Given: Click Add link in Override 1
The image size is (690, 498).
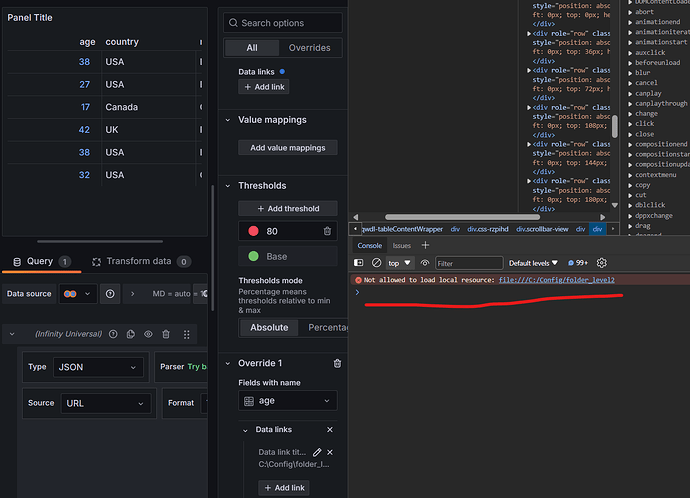Looking at the screenshot, I should click(x=284, y=488).
